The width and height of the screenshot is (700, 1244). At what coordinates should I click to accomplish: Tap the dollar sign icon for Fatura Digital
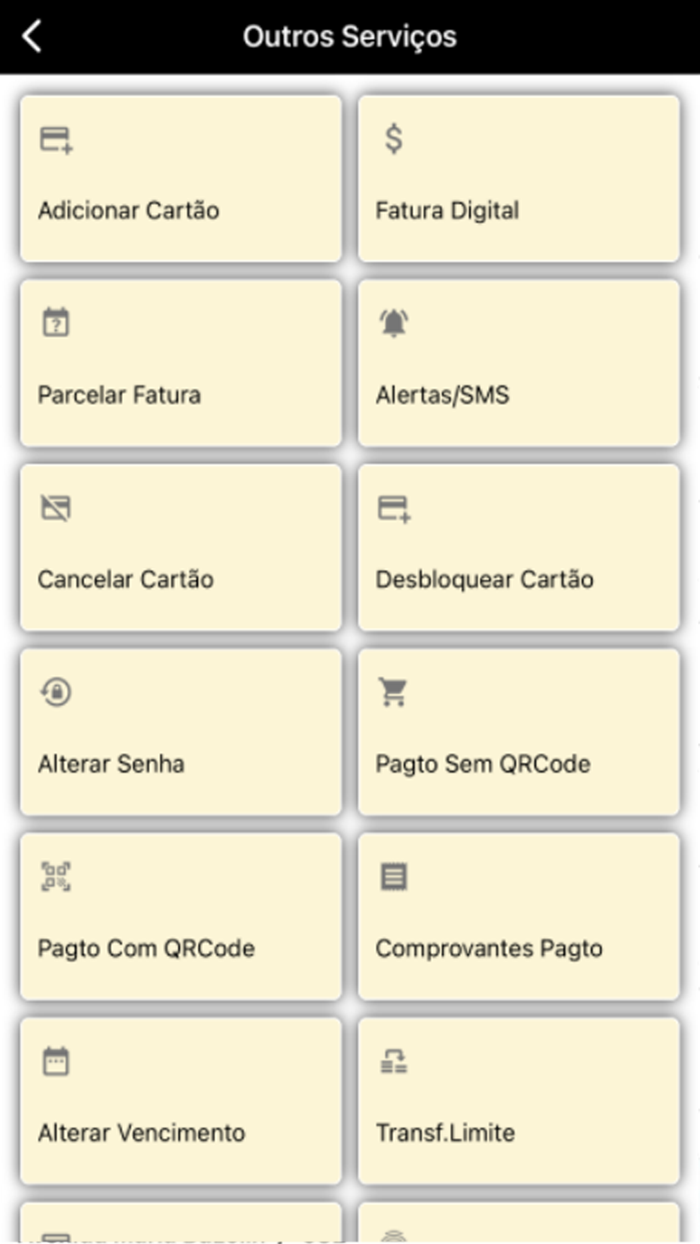pos(393,139)
